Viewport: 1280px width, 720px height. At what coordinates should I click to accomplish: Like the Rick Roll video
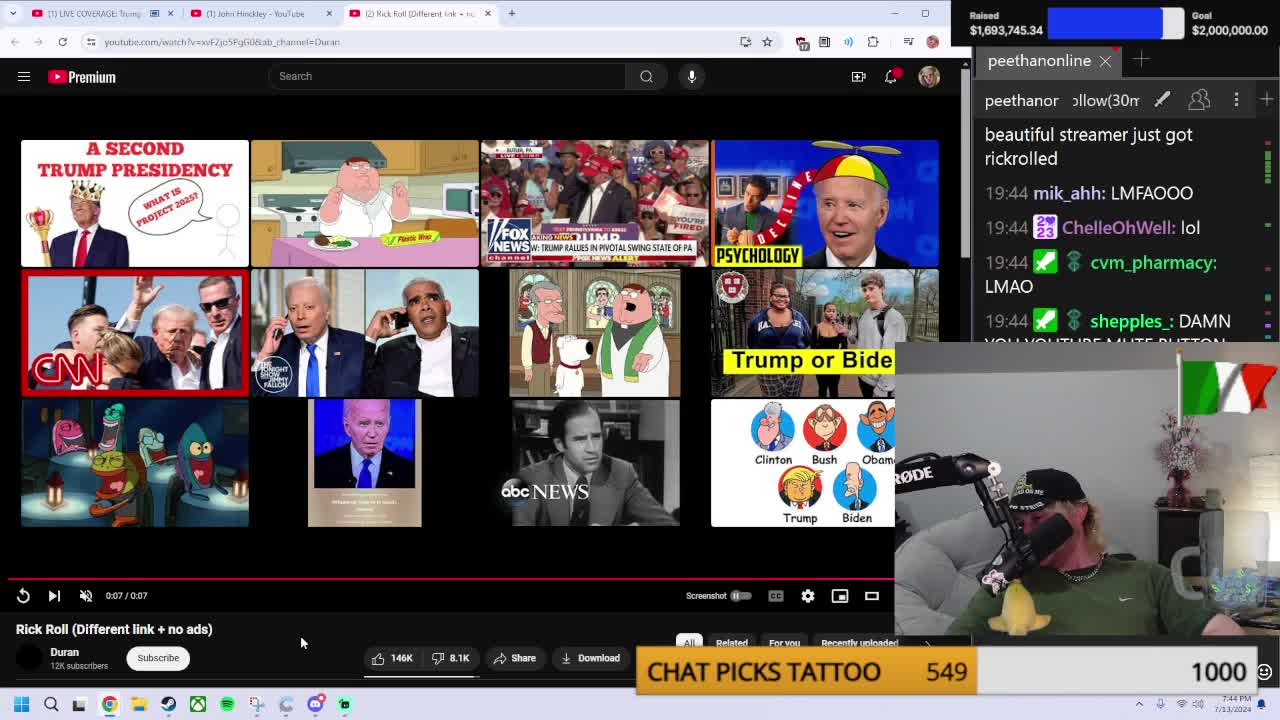tap(391, 658)
